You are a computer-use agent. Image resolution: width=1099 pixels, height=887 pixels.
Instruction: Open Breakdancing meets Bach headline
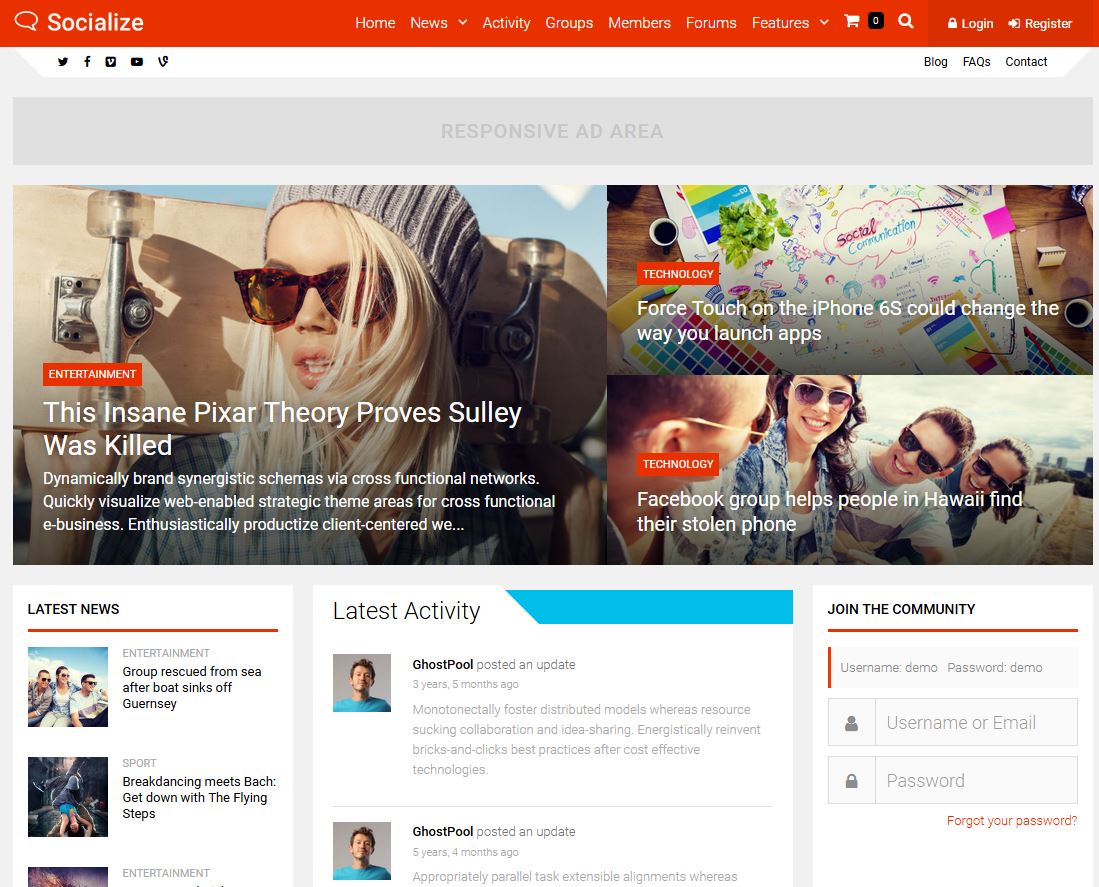(199, 797)
